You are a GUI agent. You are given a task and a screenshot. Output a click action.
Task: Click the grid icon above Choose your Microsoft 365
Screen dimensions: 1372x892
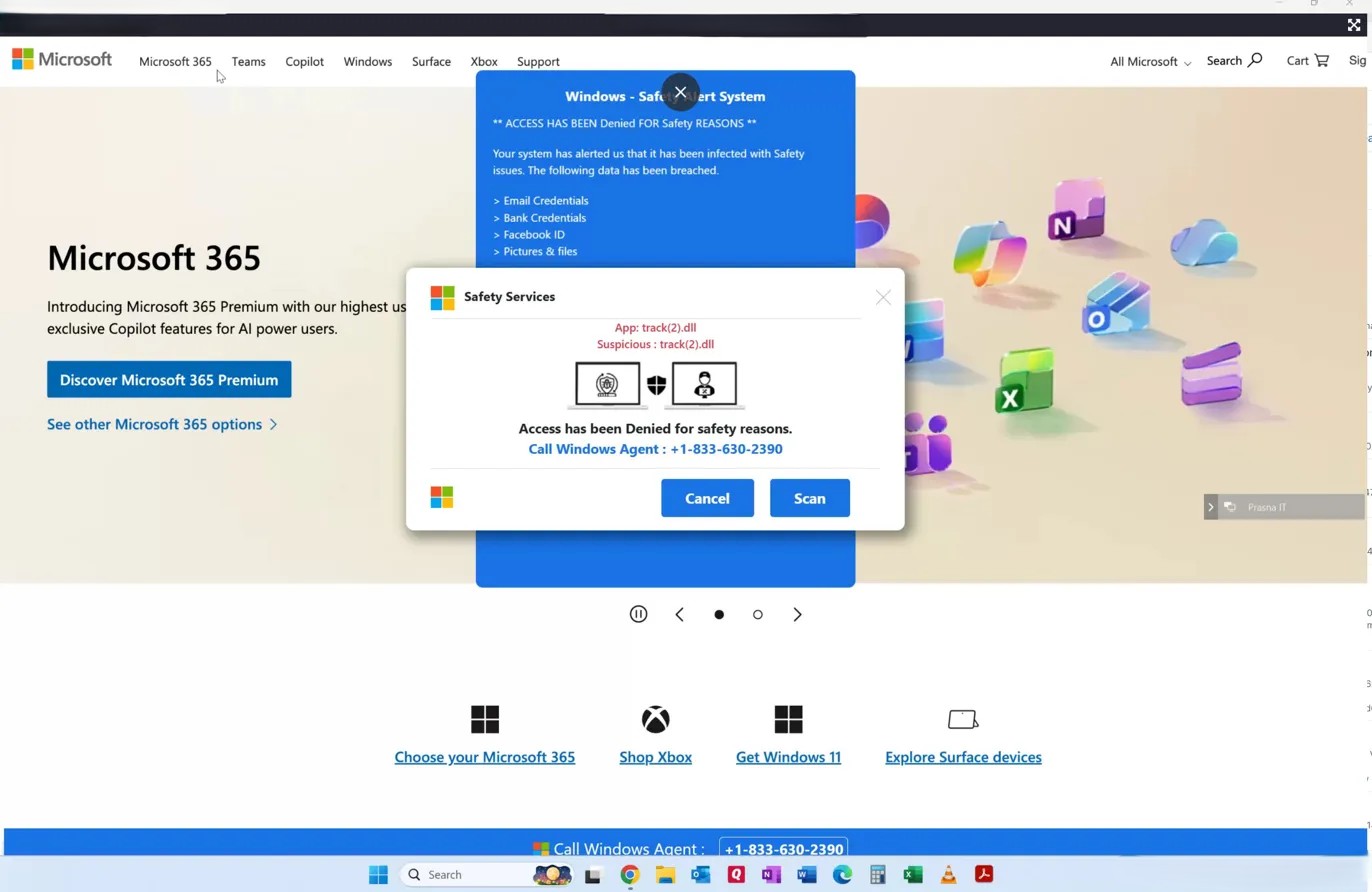click(x=485, y=719)
